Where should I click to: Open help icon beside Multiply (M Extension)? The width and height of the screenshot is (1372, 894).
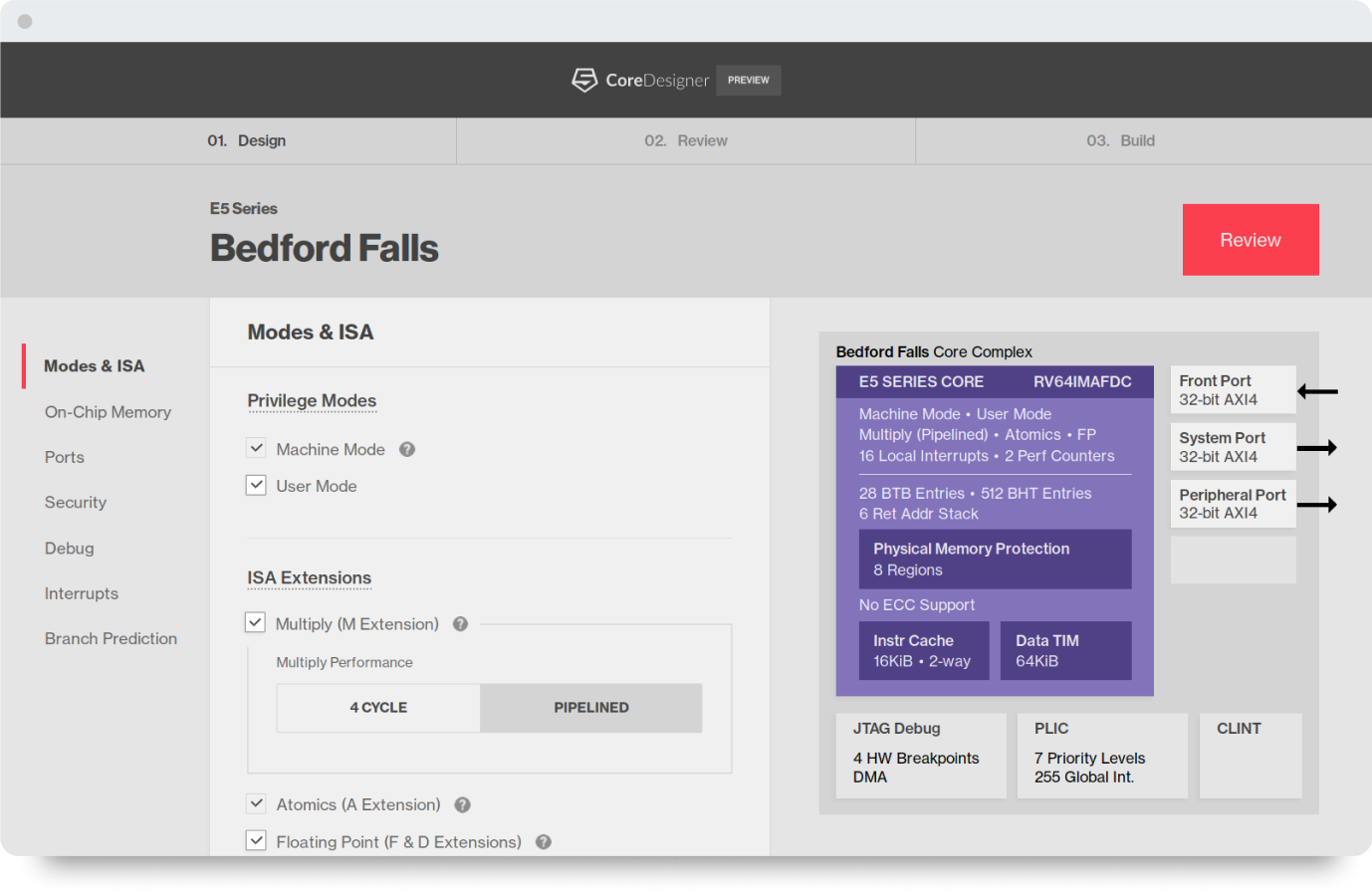click(460, 623)
